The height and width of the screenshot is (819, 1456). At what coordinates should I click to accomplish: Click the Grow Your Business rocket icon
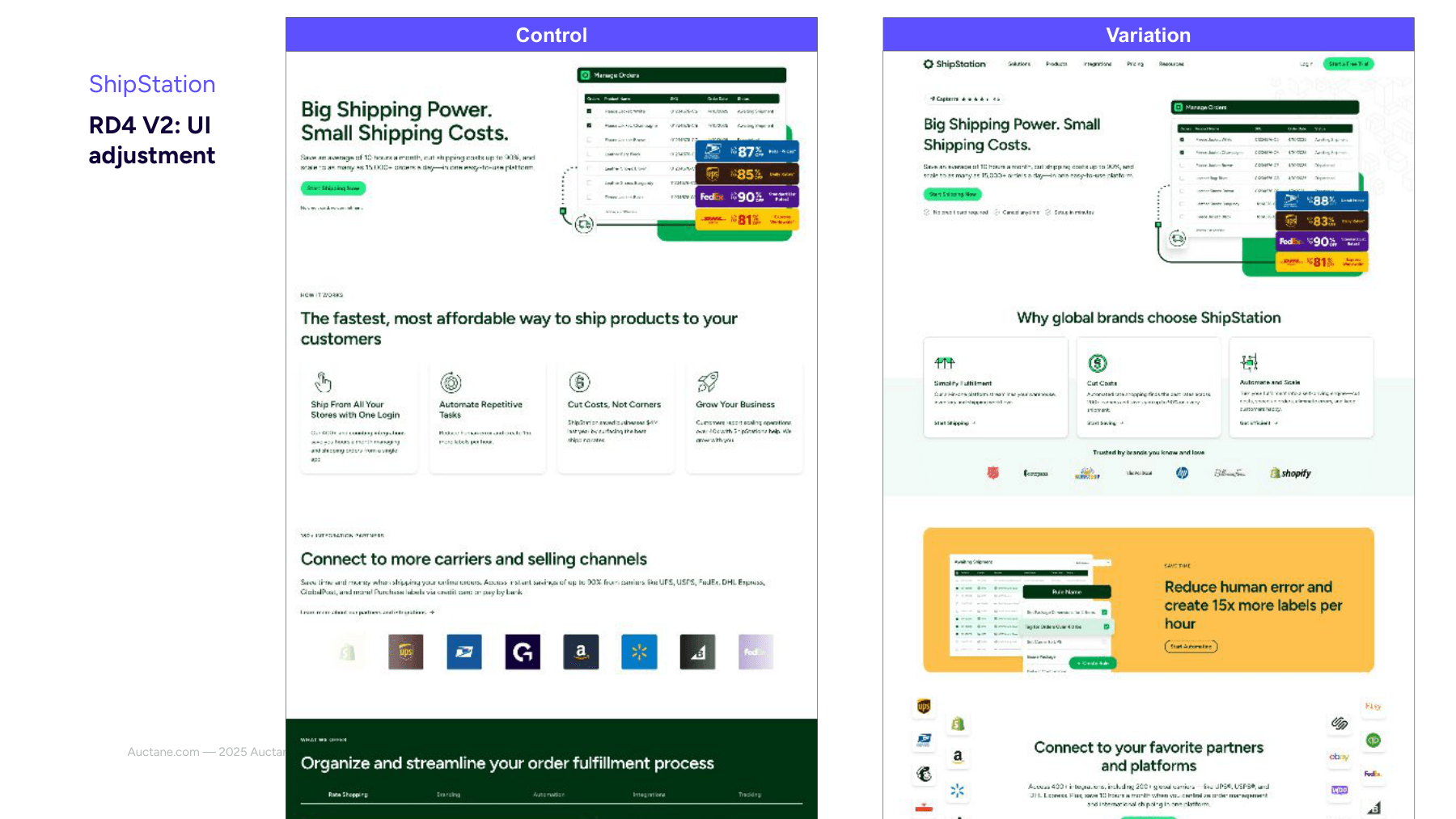[708, 382]
